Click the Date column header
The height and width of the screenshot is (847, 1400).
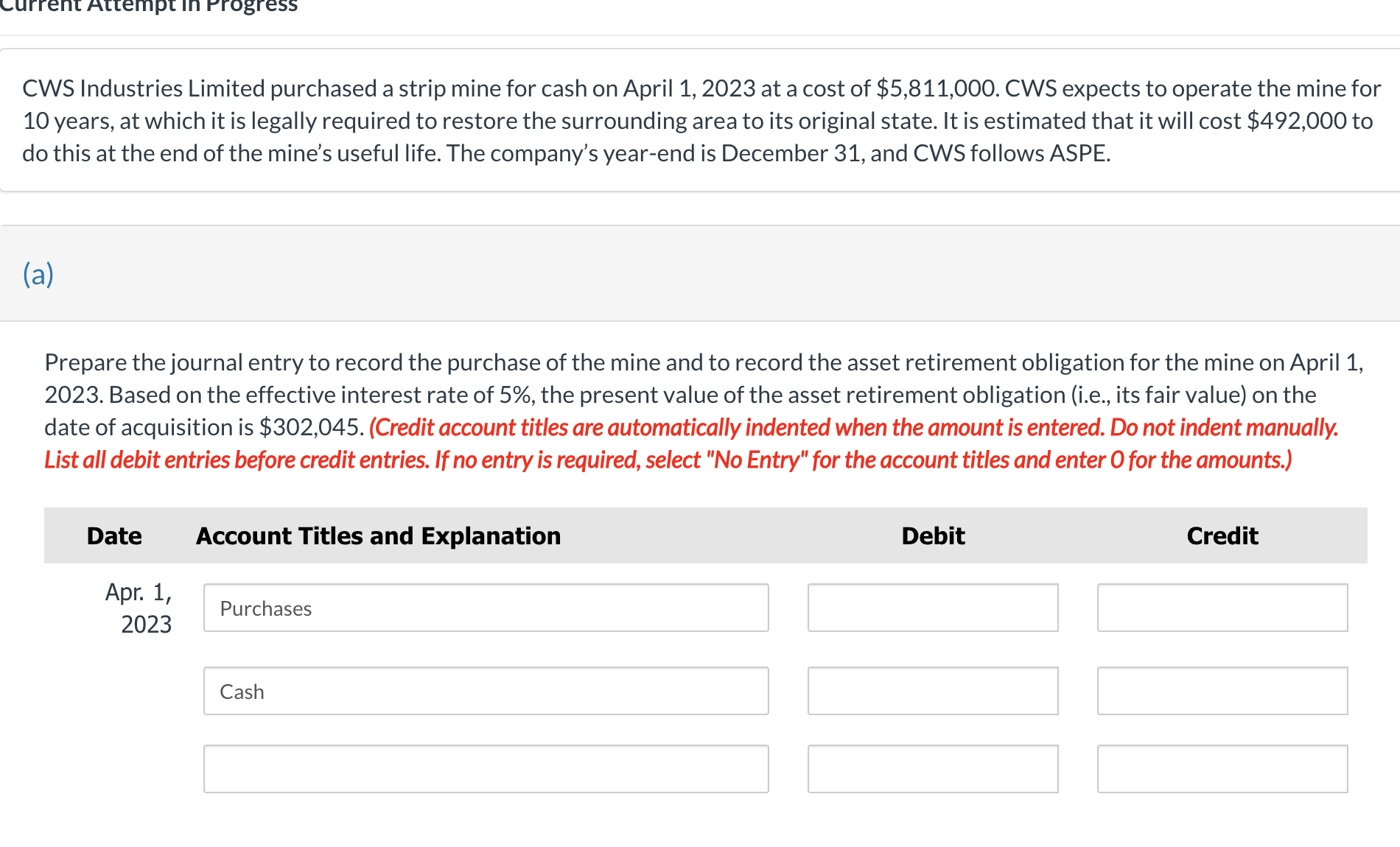click(113, 535)
